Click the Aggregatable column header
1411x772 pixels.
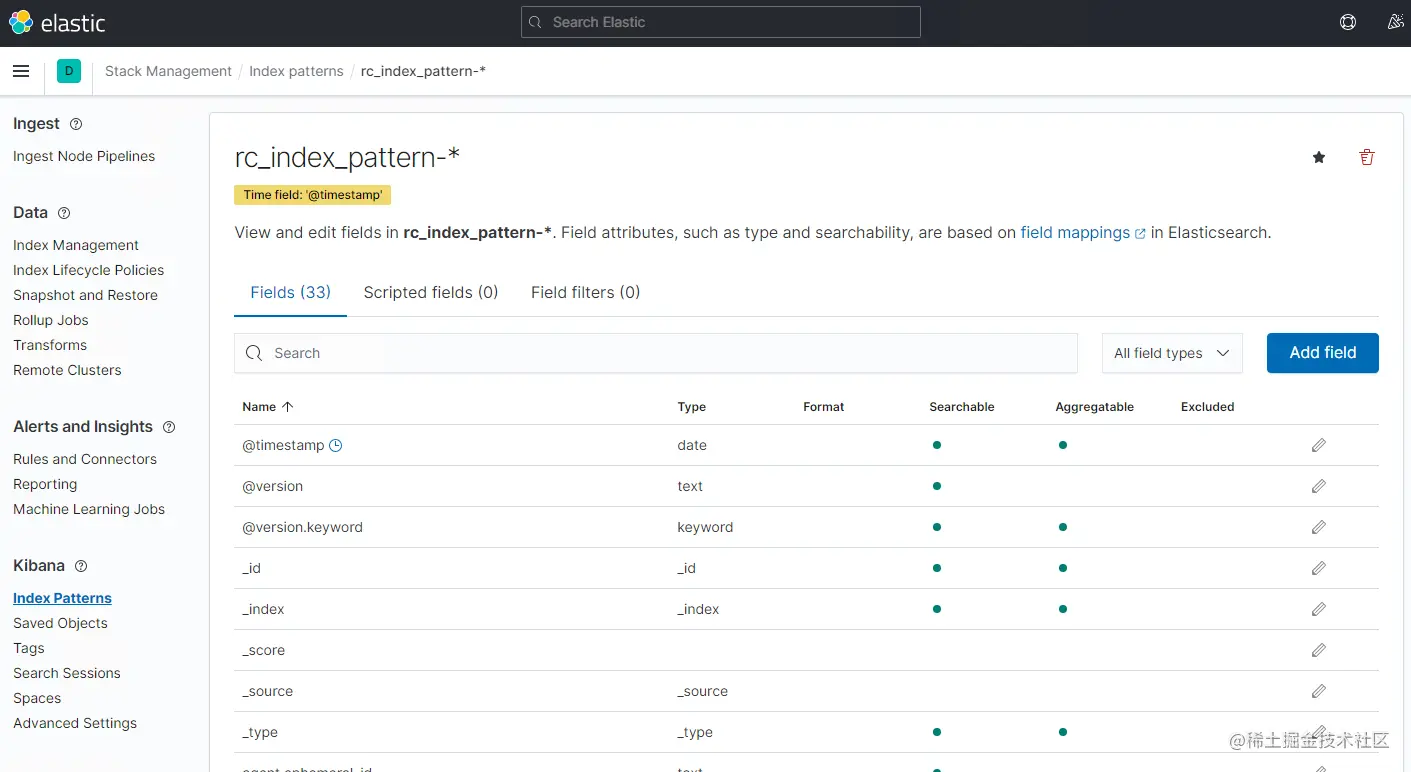click(x=1095, y=407)
